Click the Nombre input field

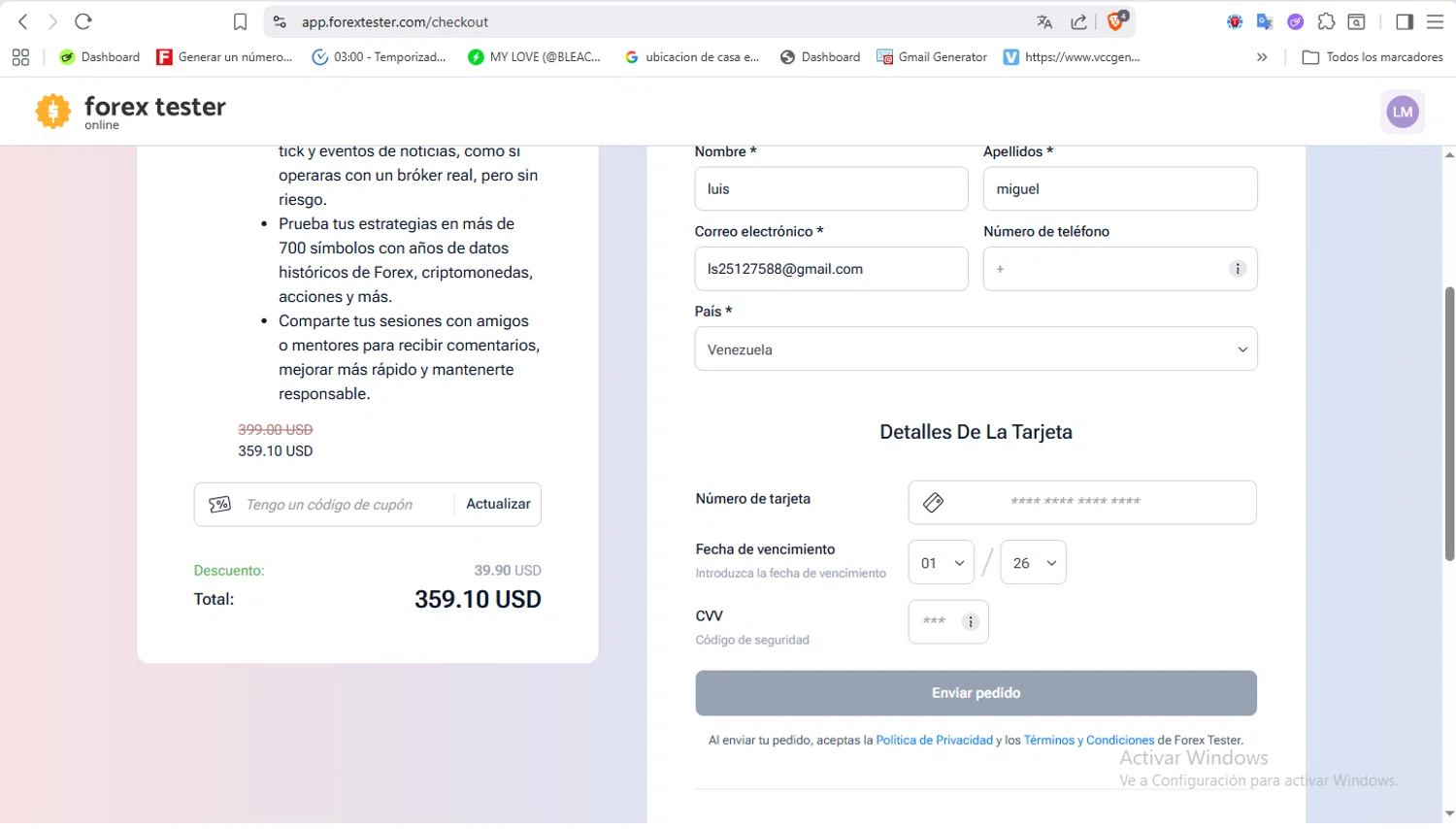click(x=831, y=188)
